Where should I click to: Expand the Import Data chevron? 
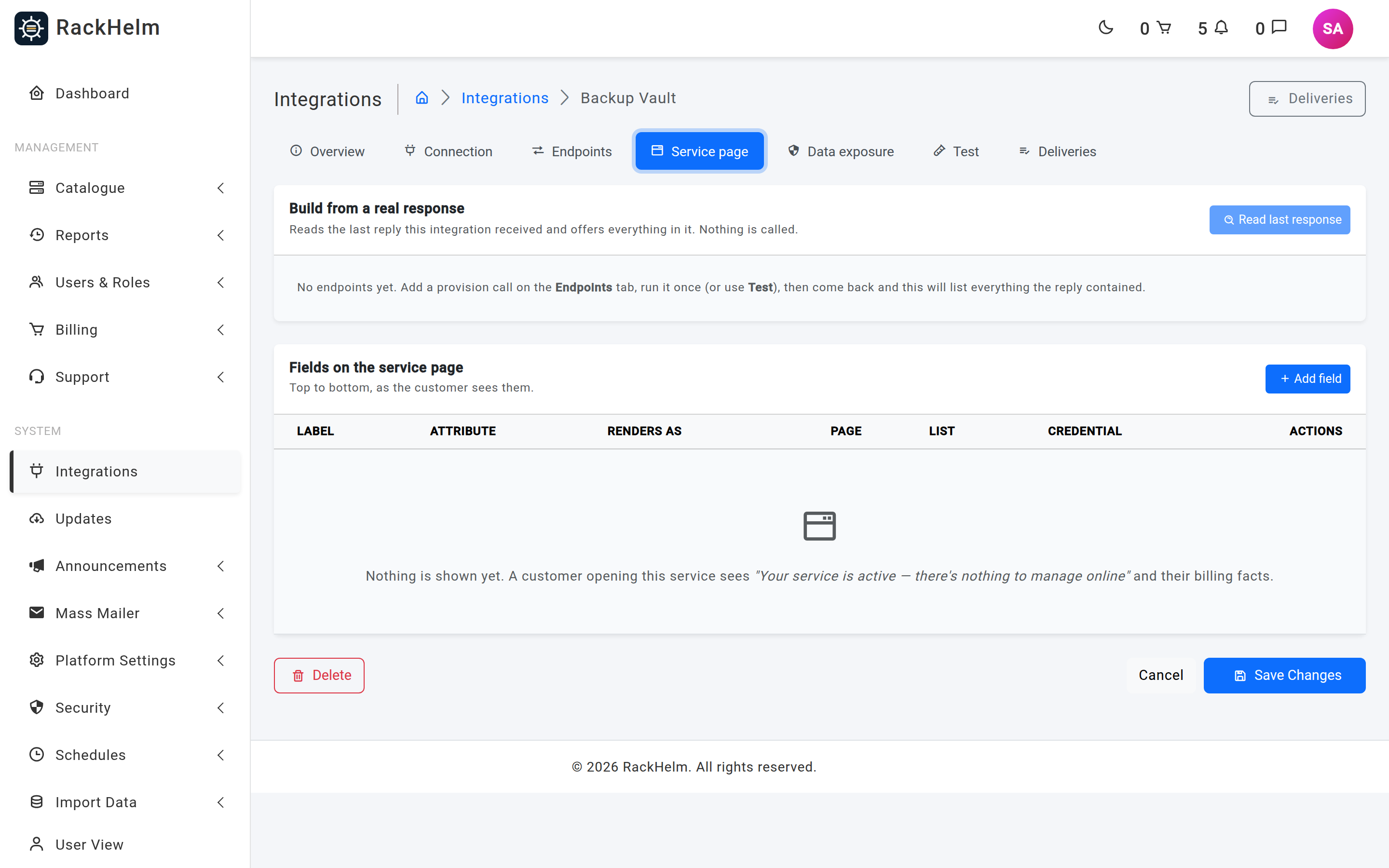[x=221, y=802]
